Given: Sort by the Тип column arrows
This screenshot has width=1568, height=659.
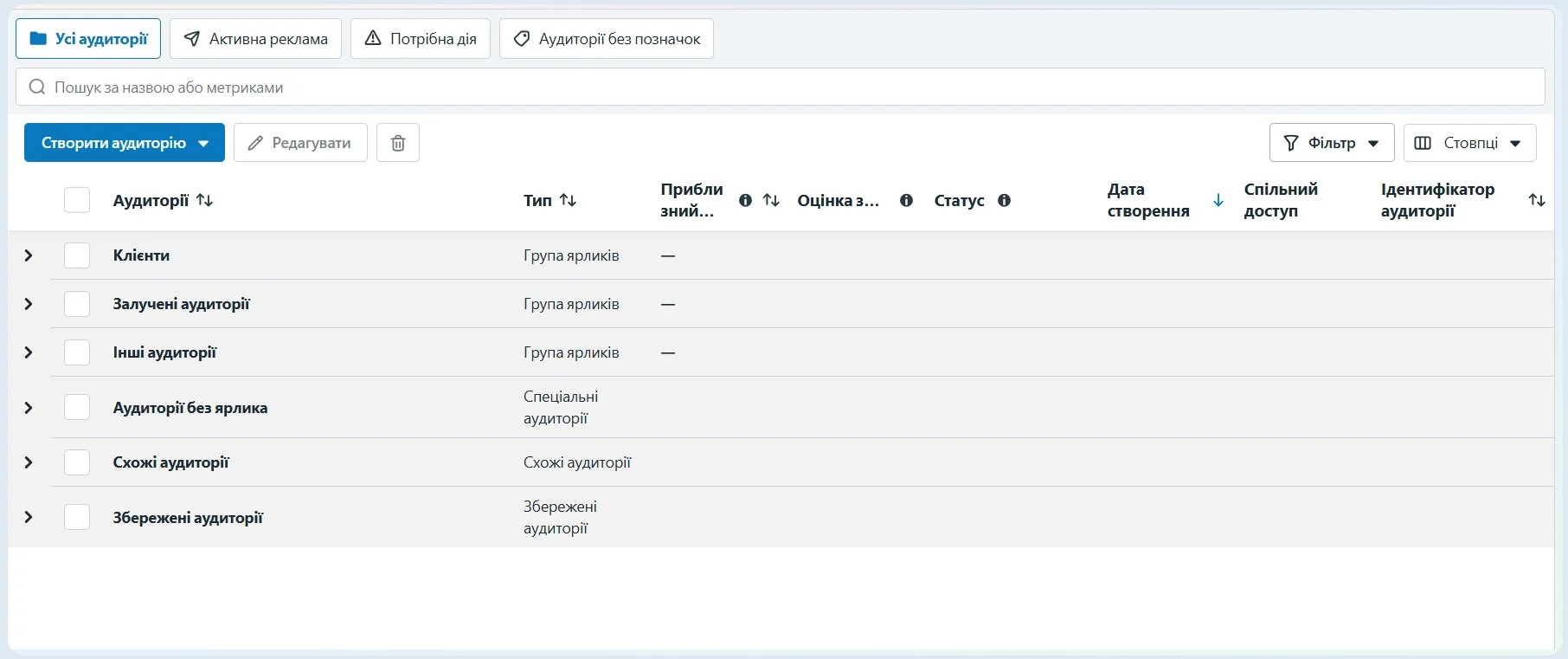Looking at the screenshot, I should (x=569, y=200).
